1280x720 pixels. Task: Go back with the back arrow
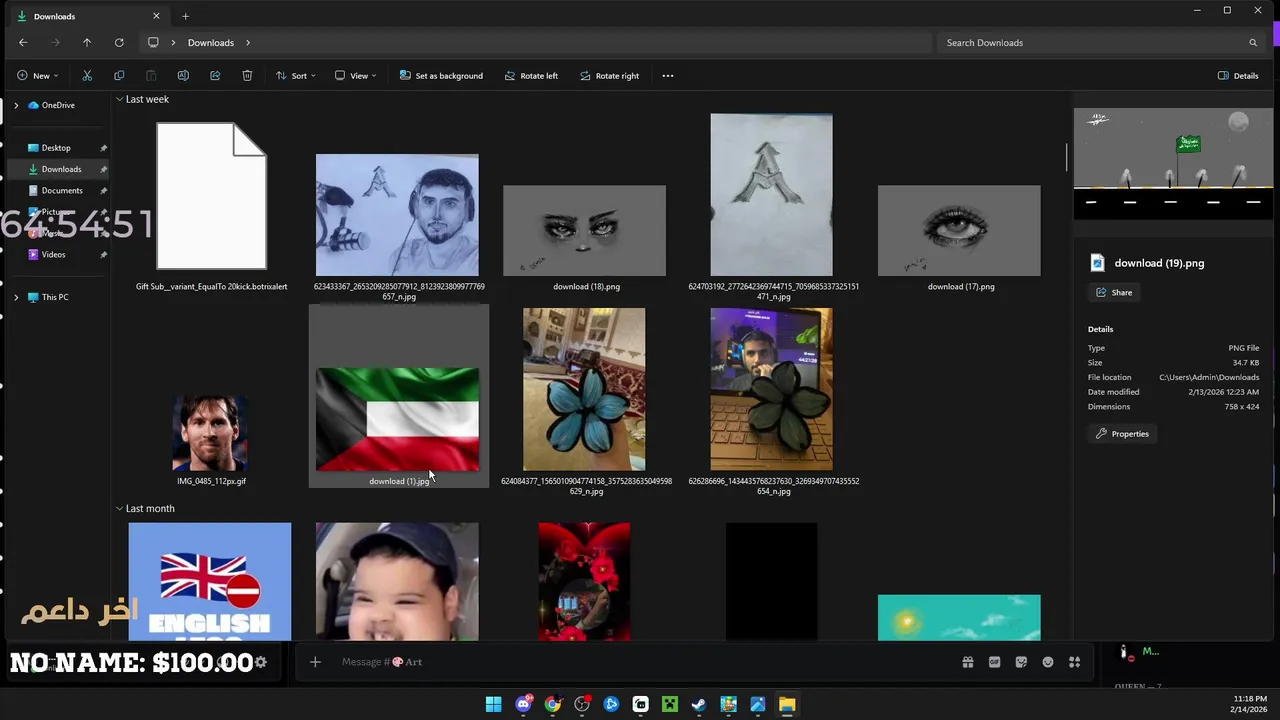pyautogui.click(x=23, y=43)
